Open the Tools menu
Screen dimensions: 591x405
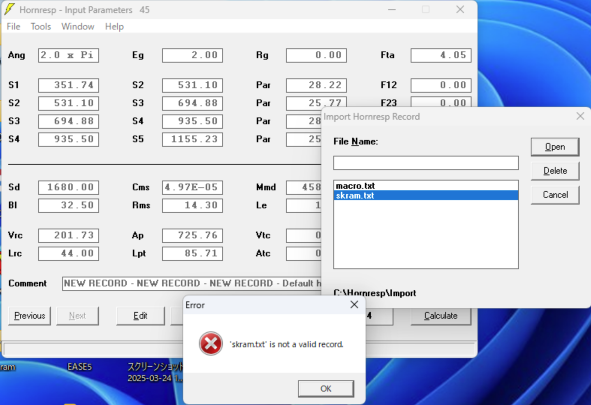[x=41, y=27]
